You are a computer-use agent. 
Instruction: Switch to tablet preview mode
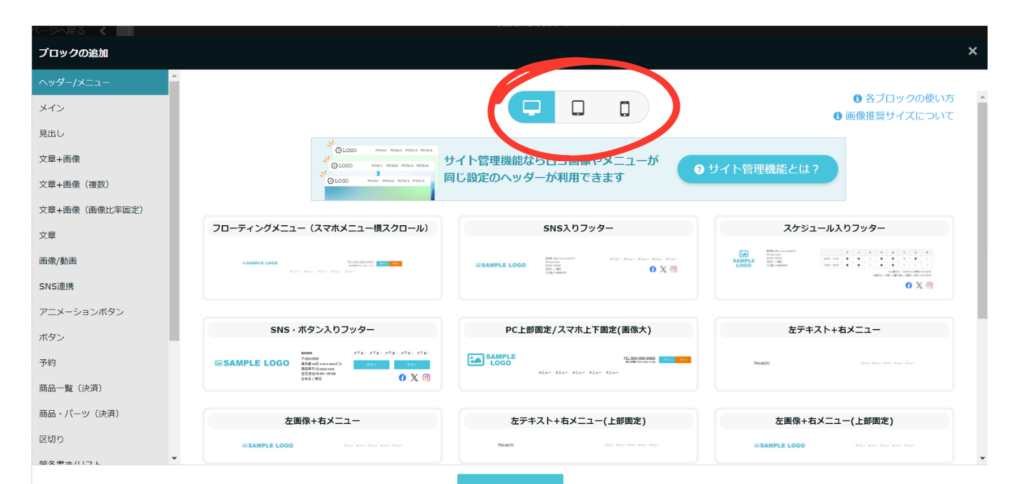click(x=578, y=108)
